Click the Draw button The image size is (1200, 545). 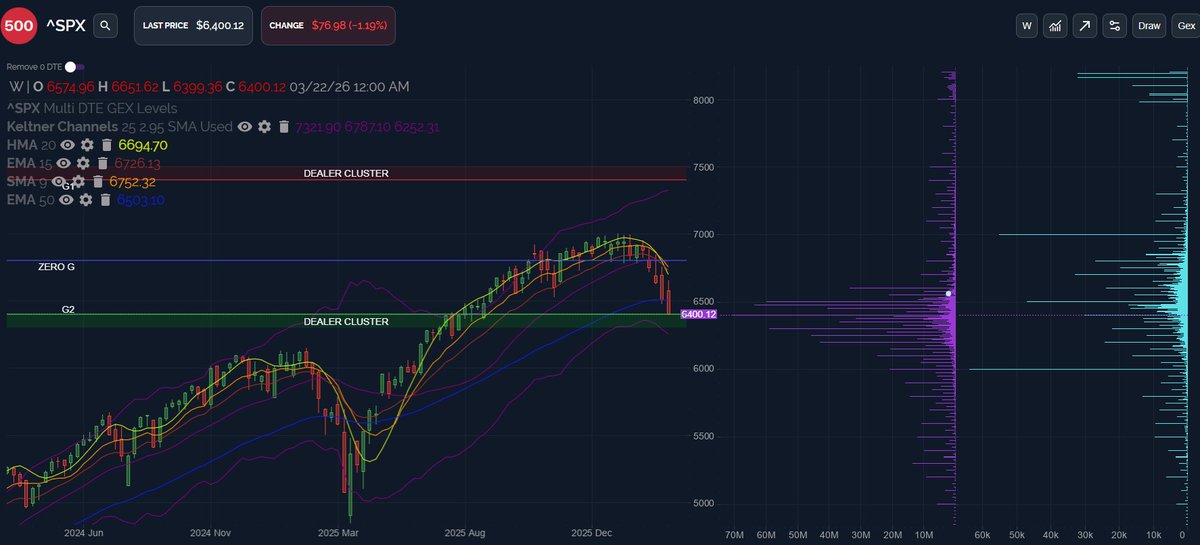point(1149,26)
